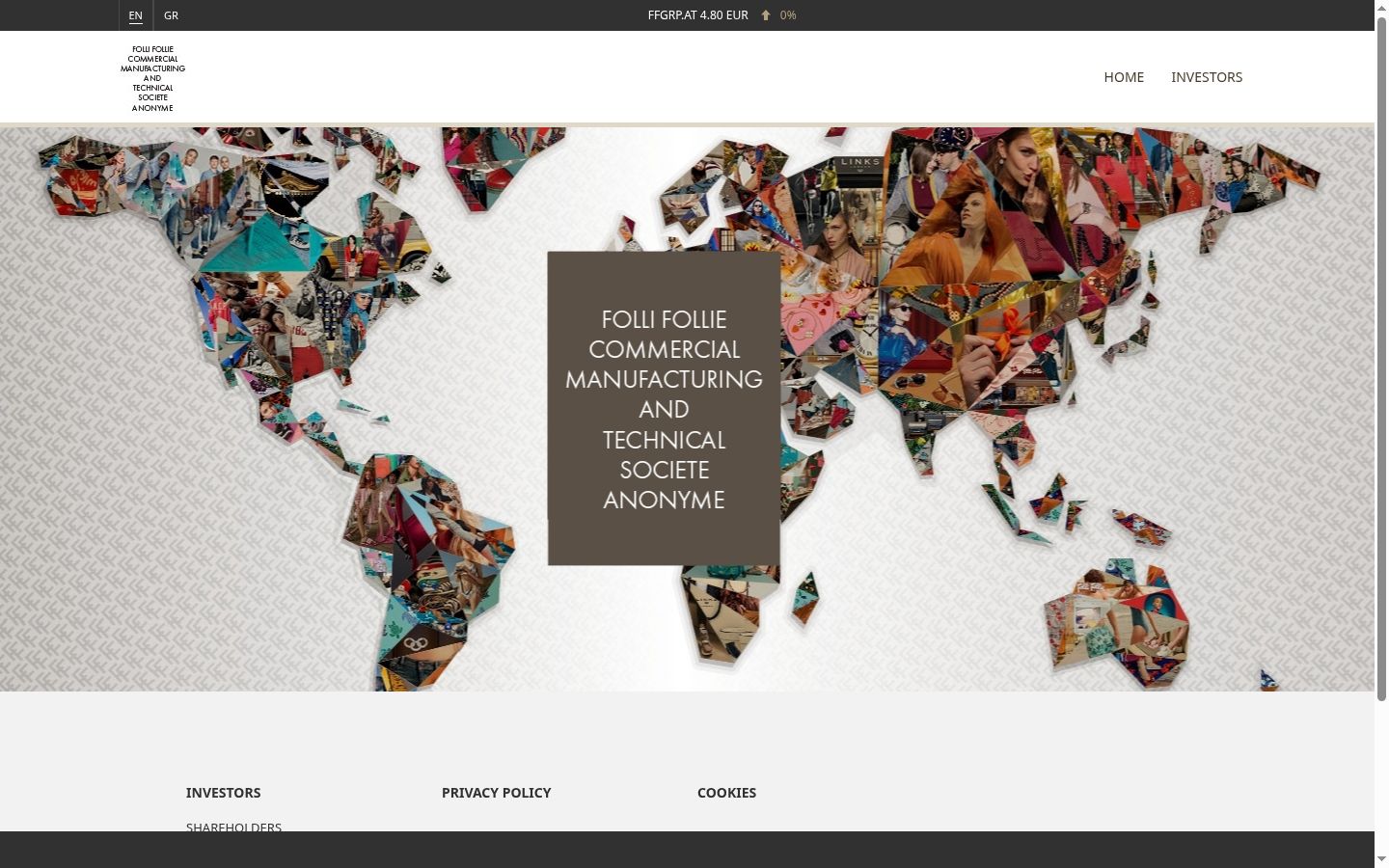The width and height of the screenshot is (1389, 868).
Task: Switch the site language to GR
Action: [x=171, y=15]
